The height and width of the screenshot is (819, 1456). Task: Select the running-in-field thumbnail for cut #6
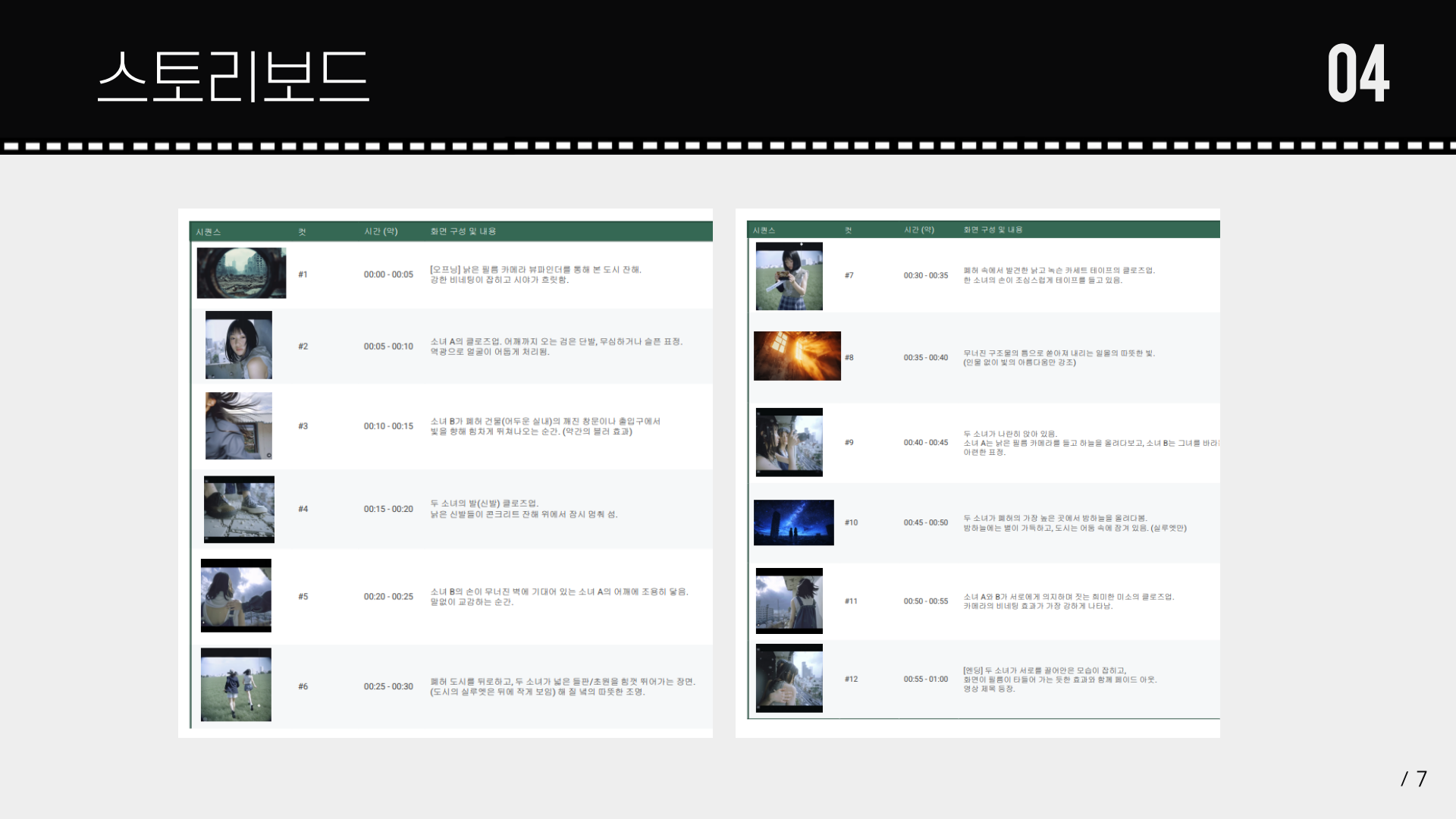[236, 684]
